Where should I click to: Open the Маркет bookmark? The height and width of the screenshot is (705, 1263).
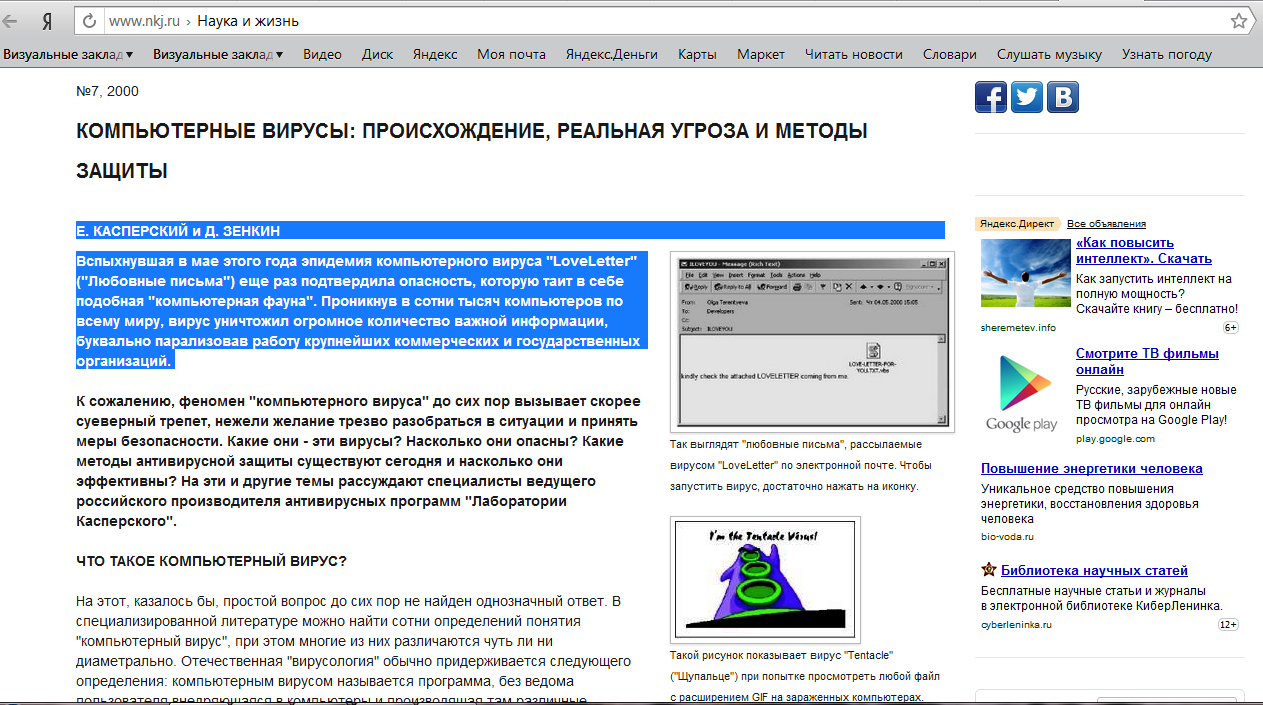click(761, 55)
